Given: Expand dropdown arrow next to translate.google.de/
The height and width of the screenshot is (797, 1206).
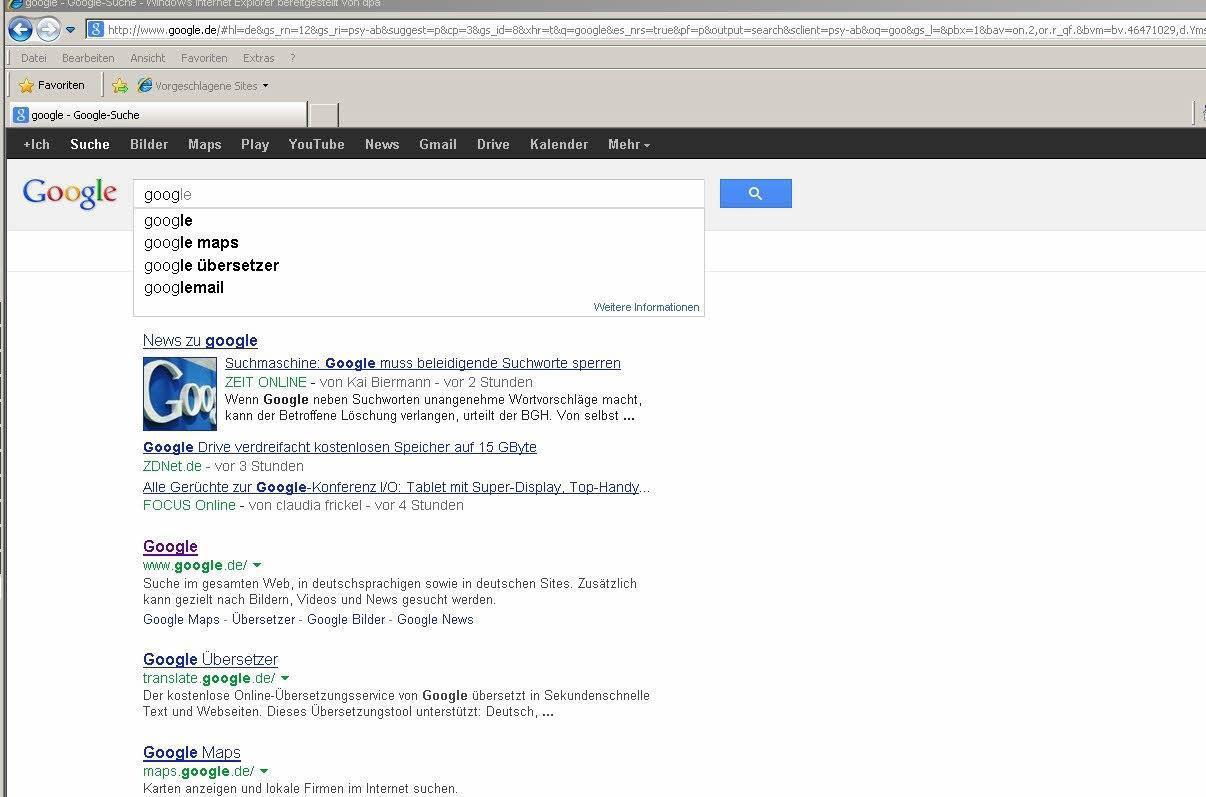Looking at the screenshot, I should click(285, 678).
